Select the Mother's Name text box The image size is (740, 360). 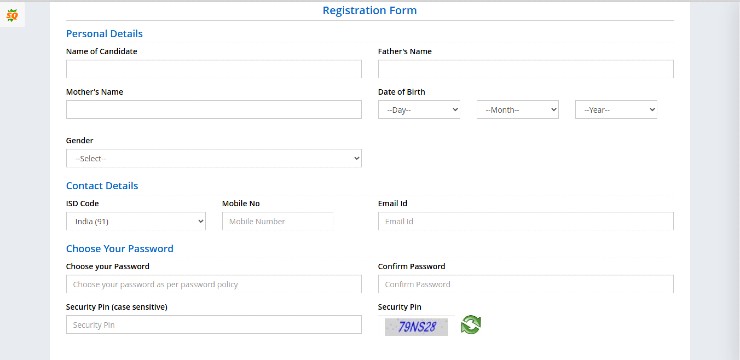(214, 109)
